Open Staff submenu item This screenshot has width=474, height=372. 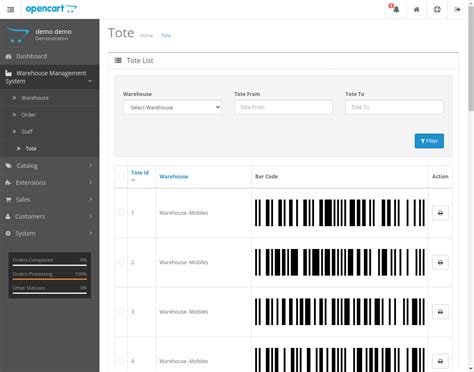coord(49,132)
